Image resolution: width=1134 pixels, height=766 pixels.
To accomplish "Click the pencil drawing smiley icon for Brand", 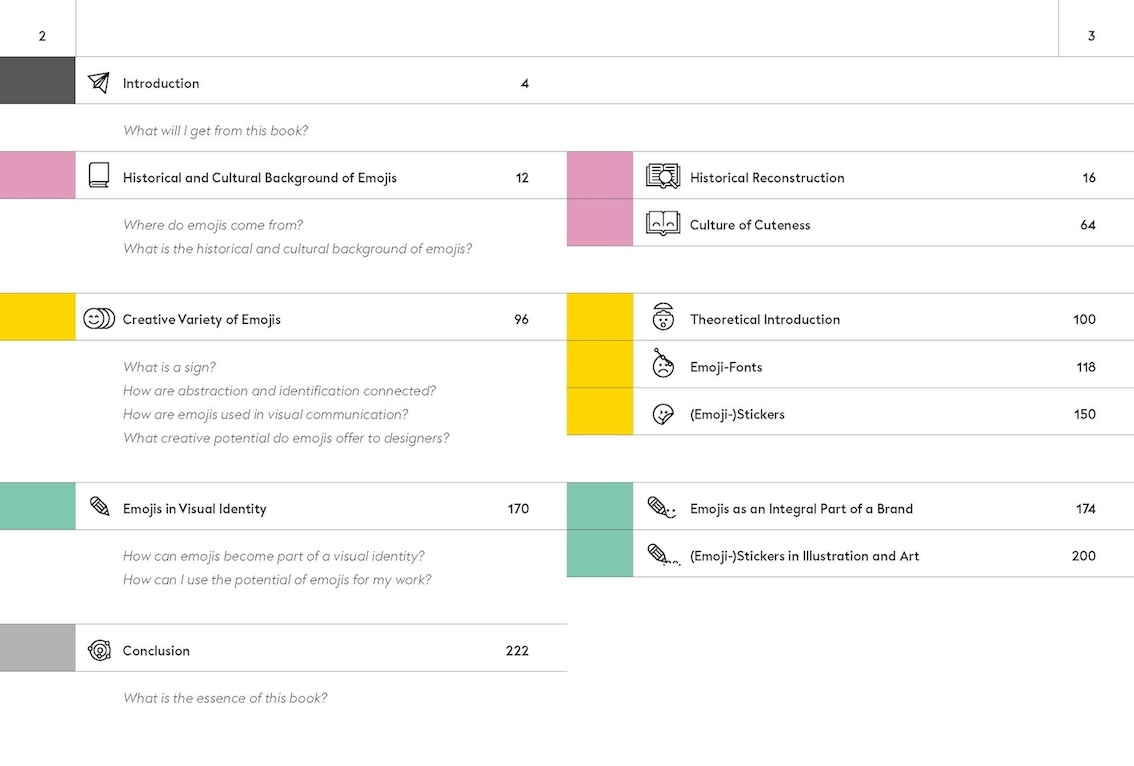I will coord(662,508).
